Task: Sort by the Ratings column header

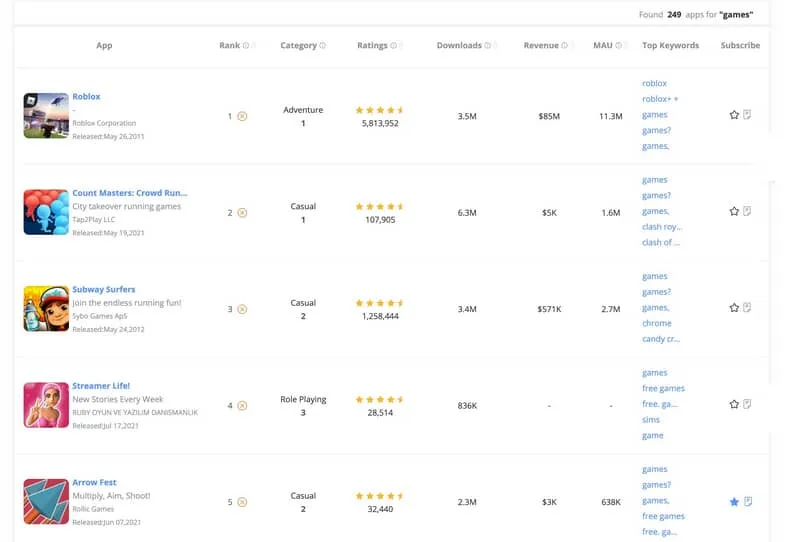Action: [x=372, y=45]
